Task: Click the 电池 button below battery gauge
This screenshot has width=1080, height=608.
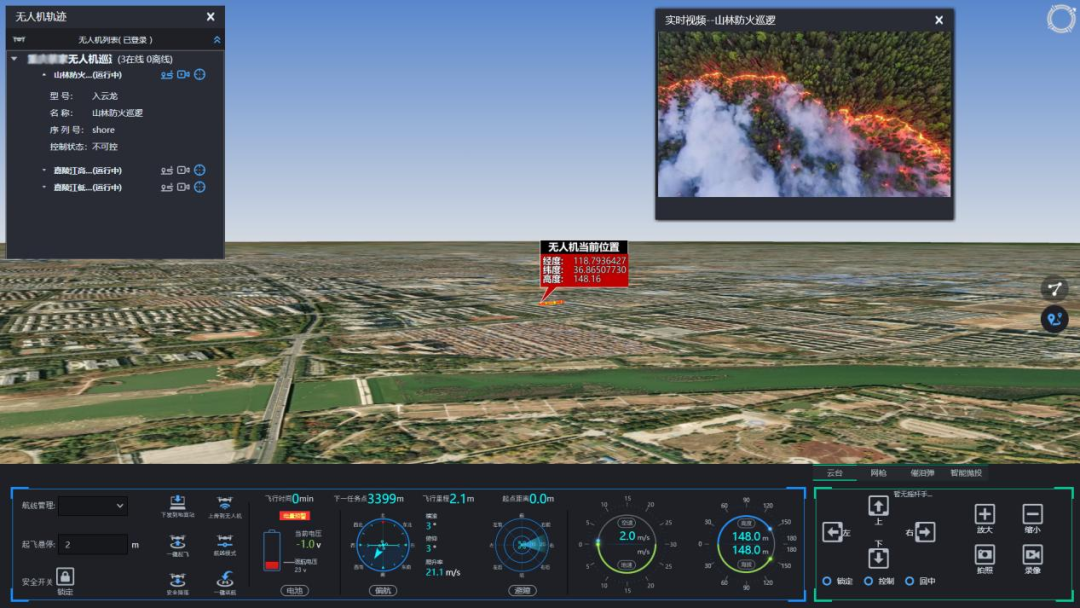Action: pos(294,591)
